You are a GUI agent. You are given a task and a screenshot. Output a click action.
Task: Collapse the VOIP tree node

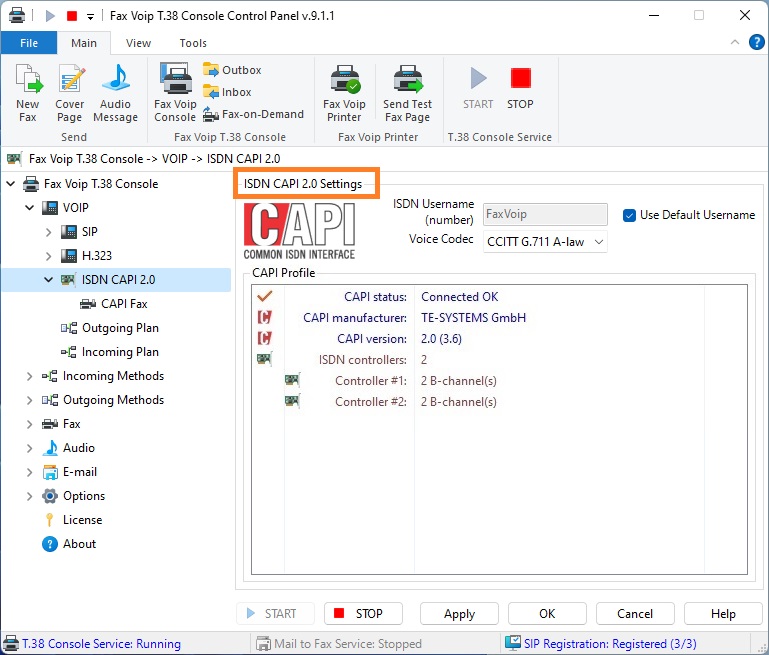[30, 208]
